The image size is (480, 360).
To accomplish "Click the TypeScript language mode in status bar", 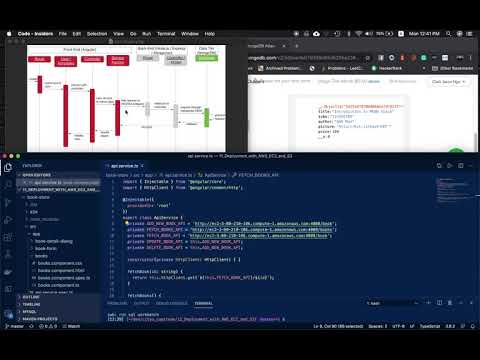I will [x=430, y=326].
